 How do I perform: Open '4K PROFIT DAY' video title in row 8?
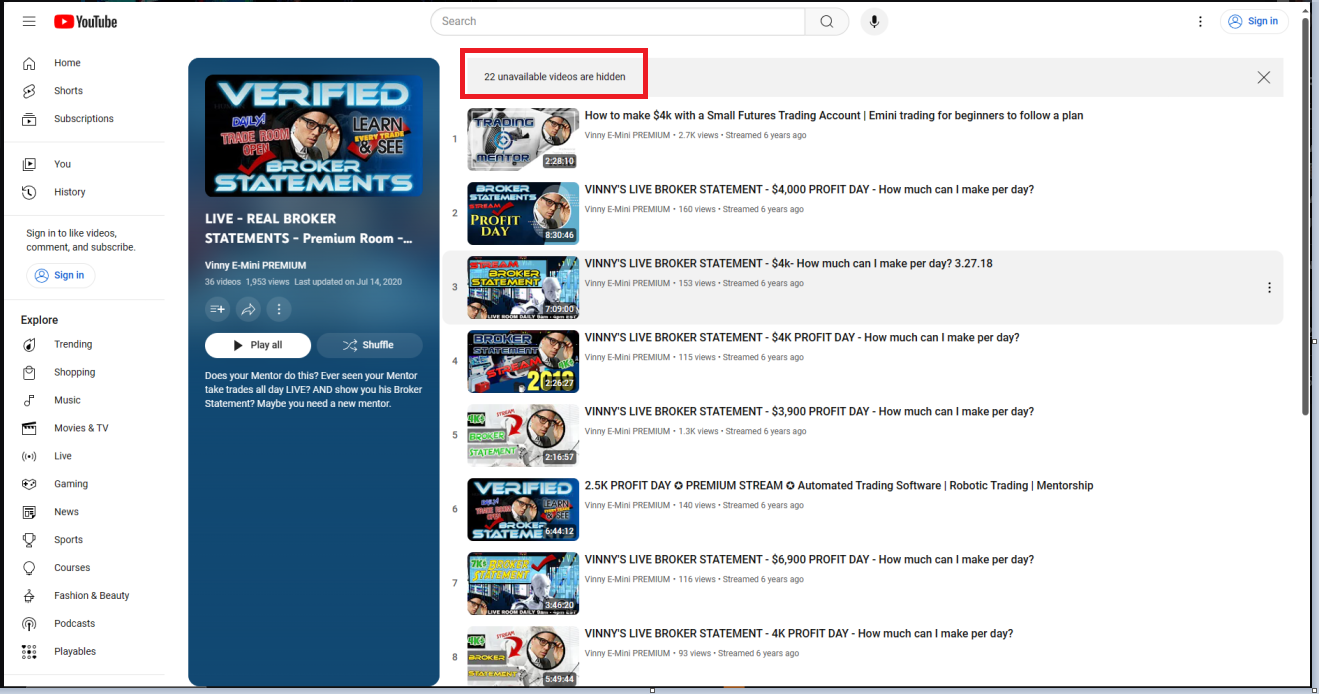[x=799, y=634]
